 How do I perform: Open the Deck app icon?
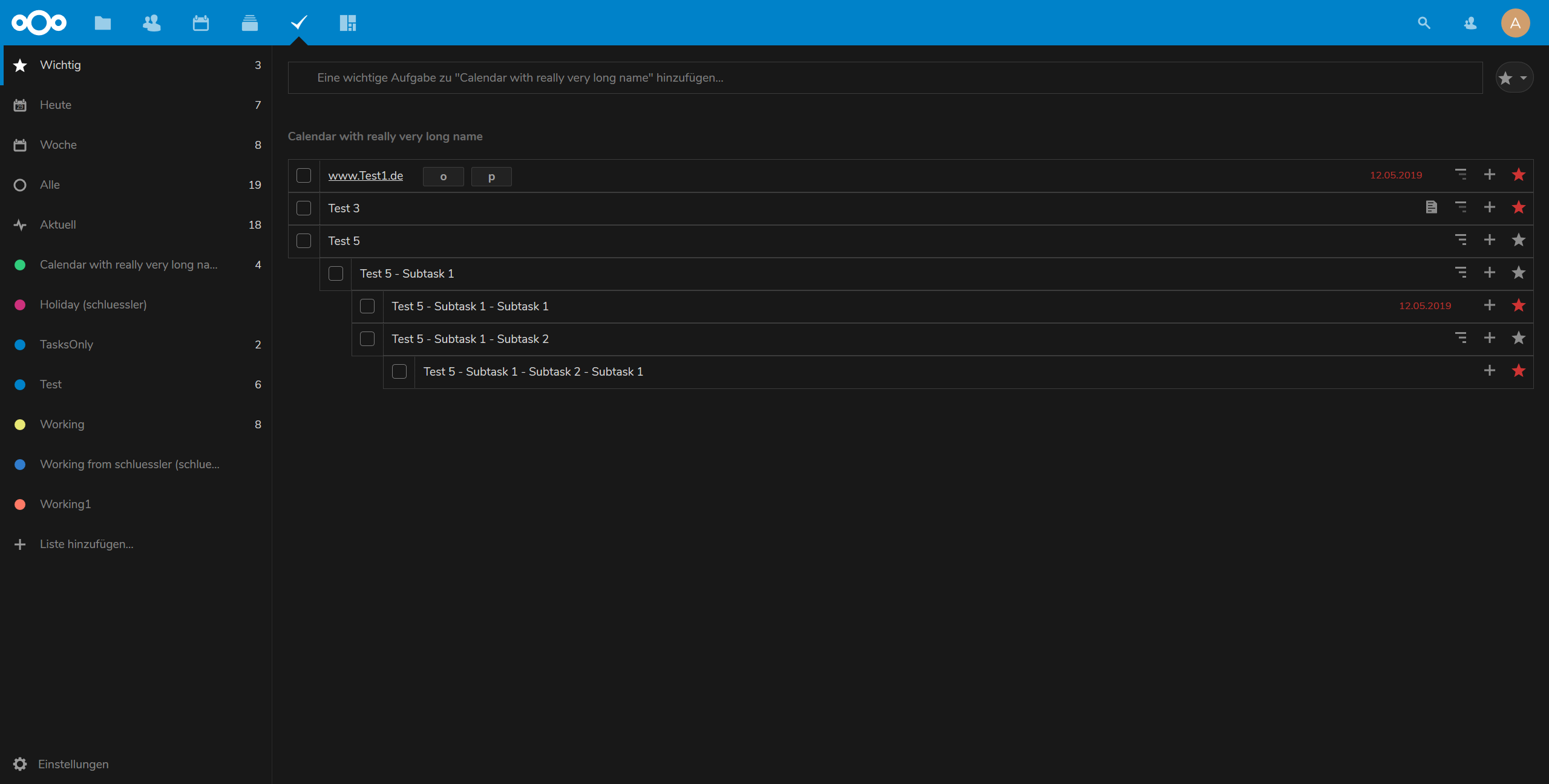(x=250, y=23)
